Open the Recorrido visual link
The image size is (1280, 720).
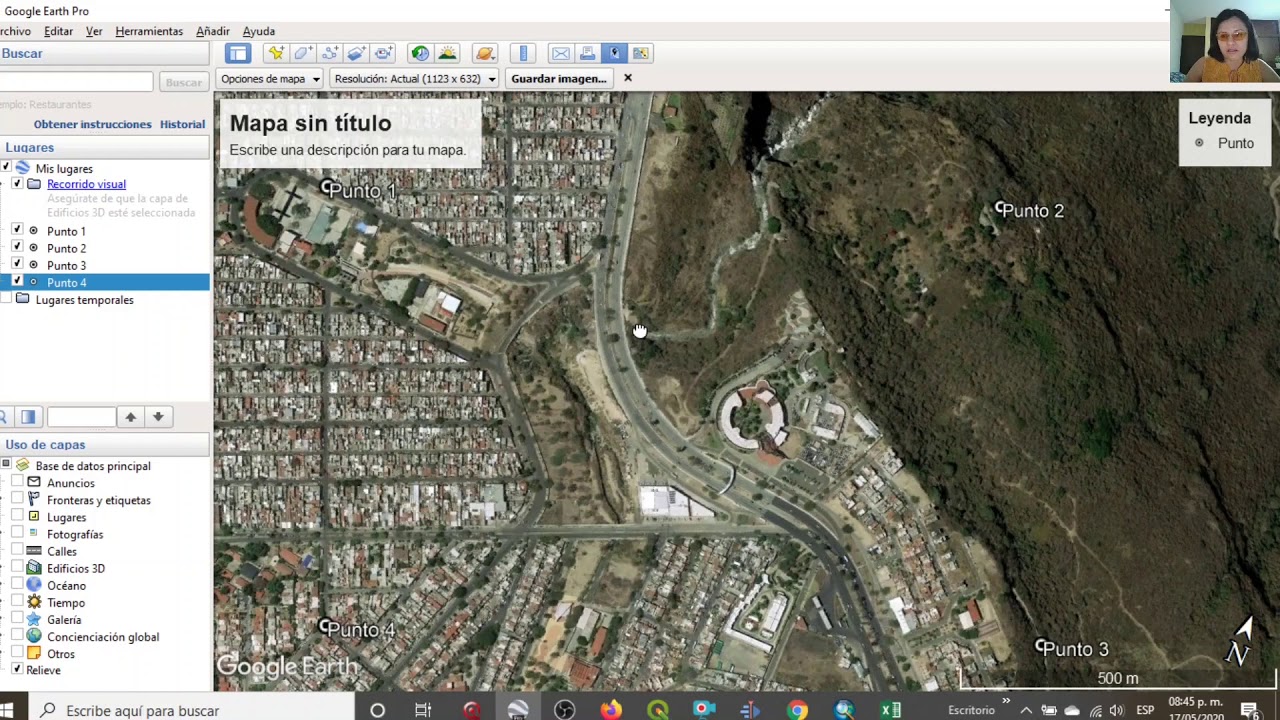(86, 184)
